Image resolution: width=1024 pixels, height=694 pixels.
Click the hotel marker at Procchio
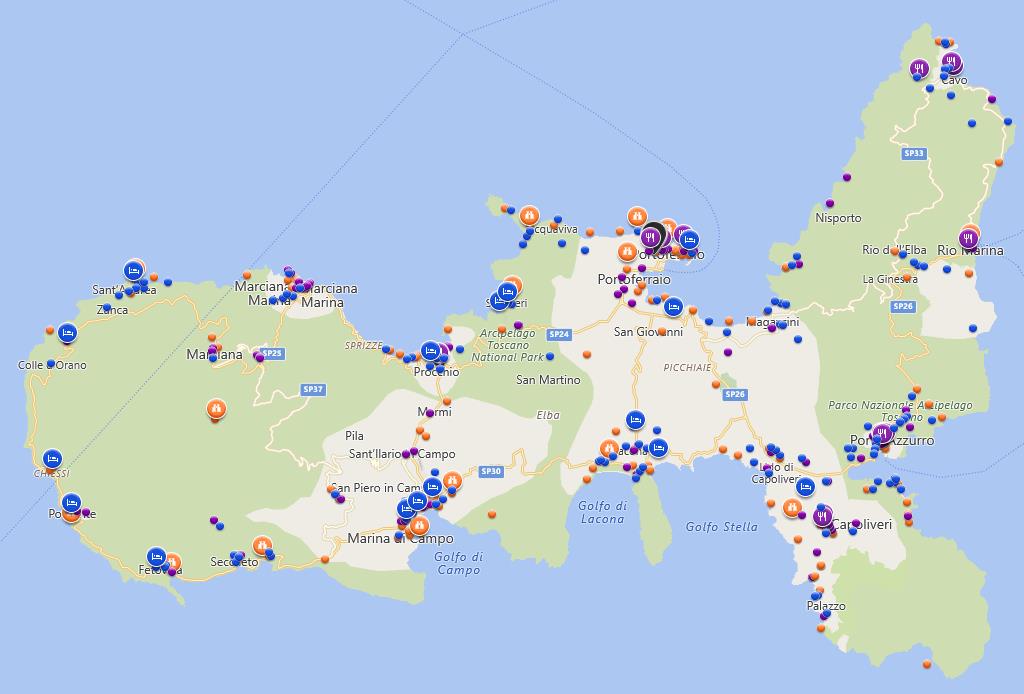click(x=430, y=351)
